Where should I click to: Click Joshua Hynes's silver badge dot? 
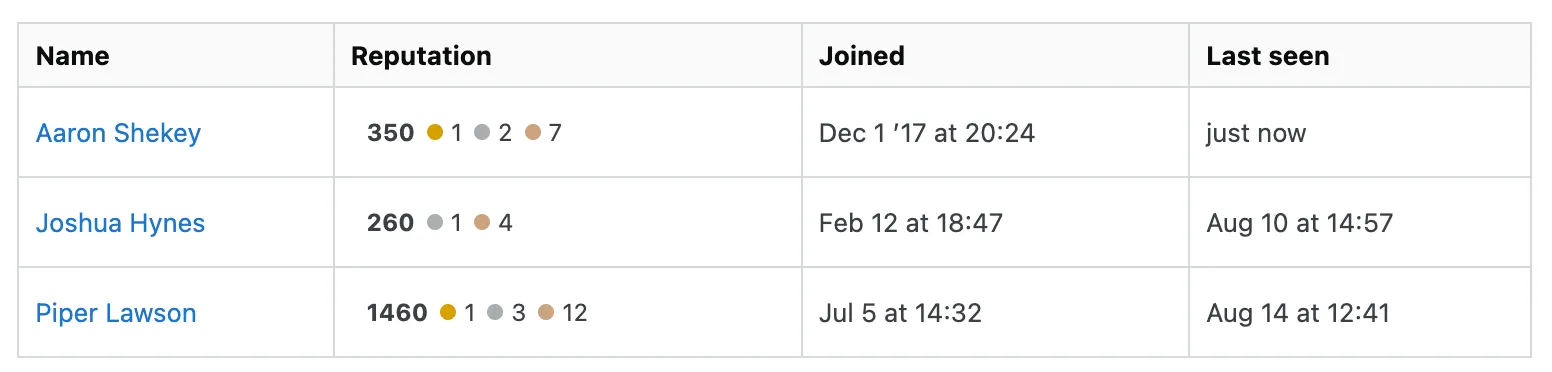click(x=435, y=222)
